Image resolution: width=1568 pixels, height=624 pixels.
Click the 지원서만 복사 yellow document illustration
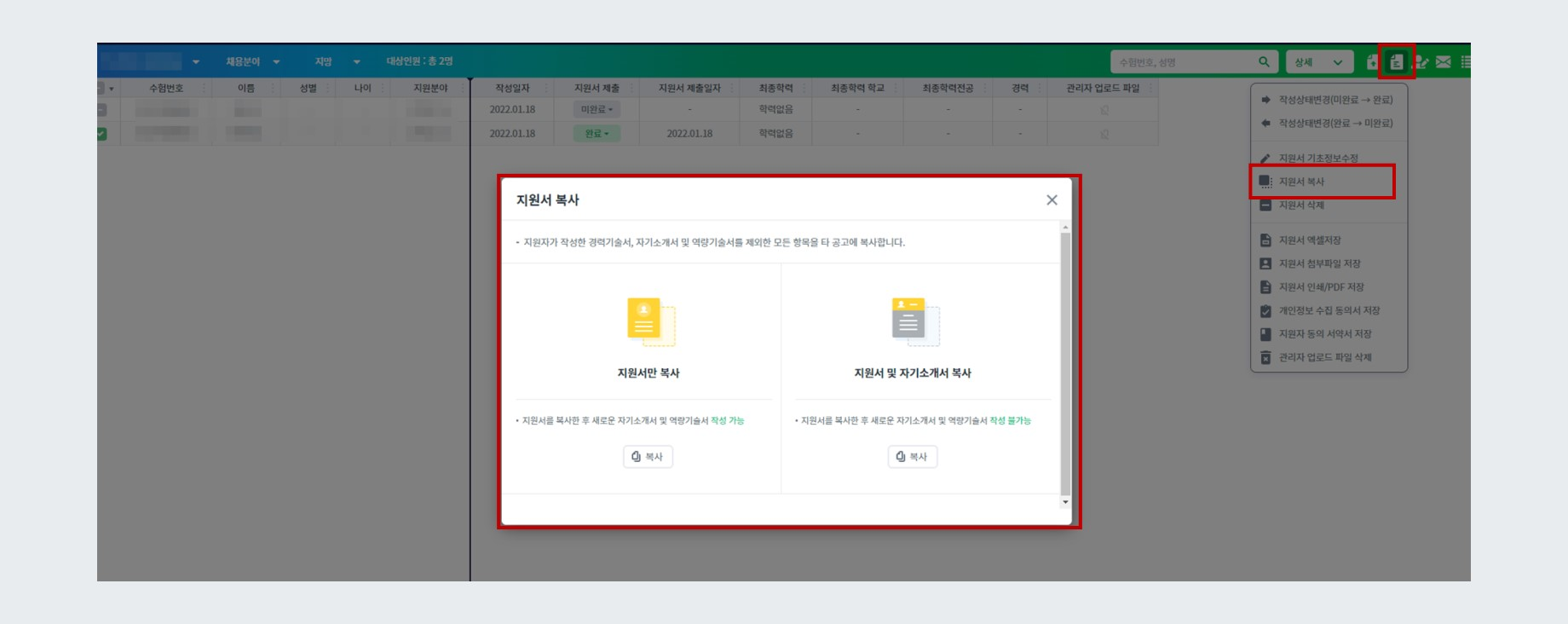651,321
